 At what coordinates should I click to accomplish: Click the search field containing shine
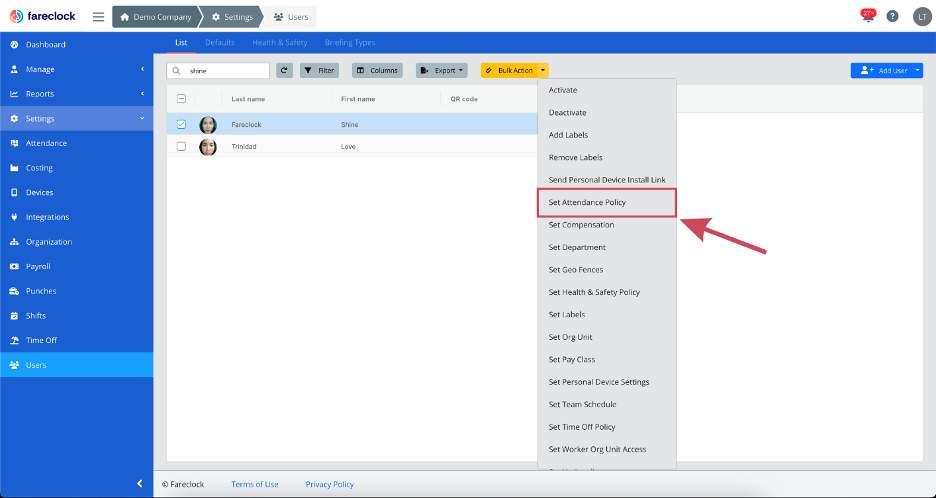coord(218,70)
